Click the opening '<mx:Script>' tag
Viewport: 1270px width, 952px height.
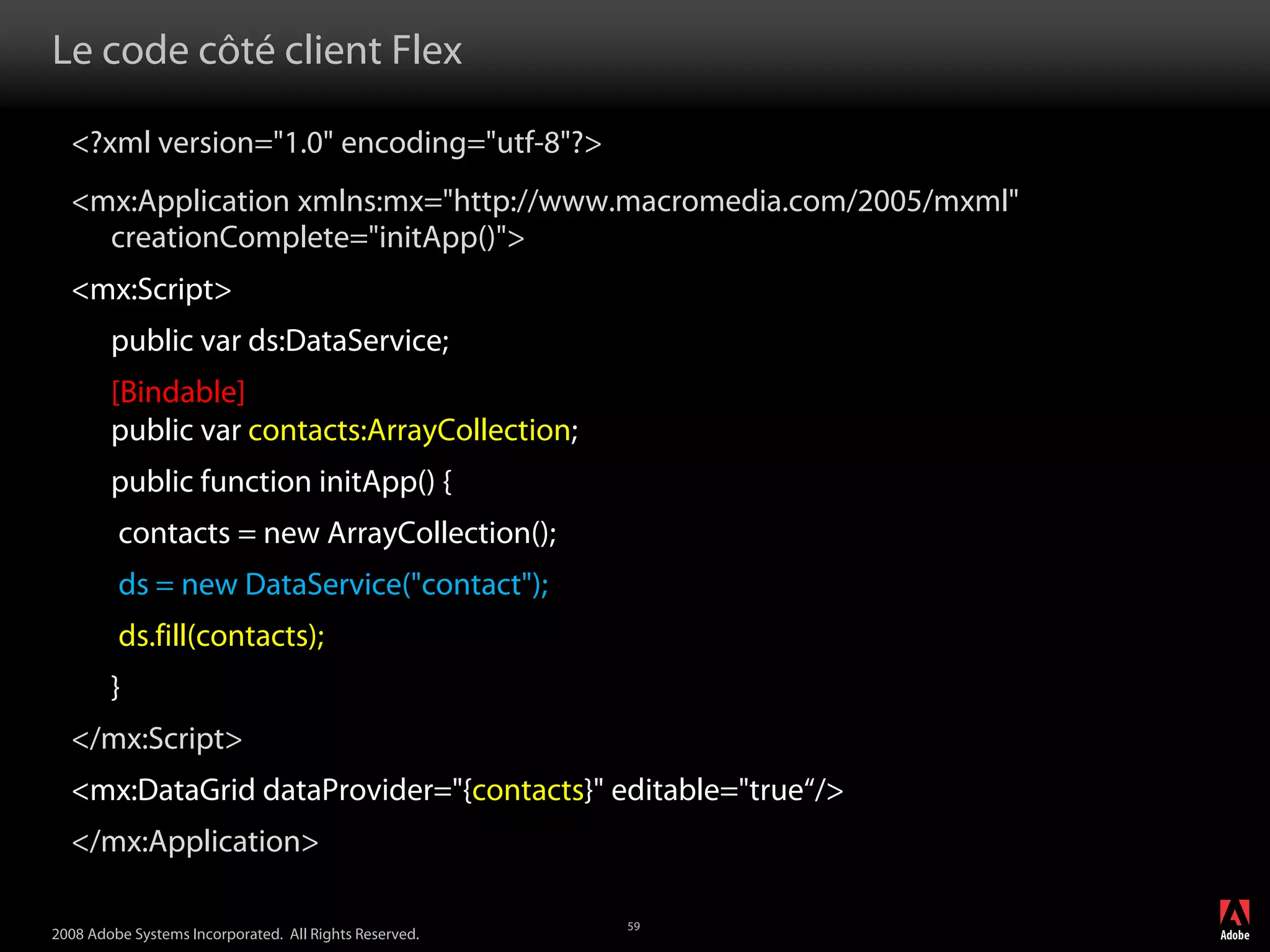pyautogui.click(x=152, y=289)
